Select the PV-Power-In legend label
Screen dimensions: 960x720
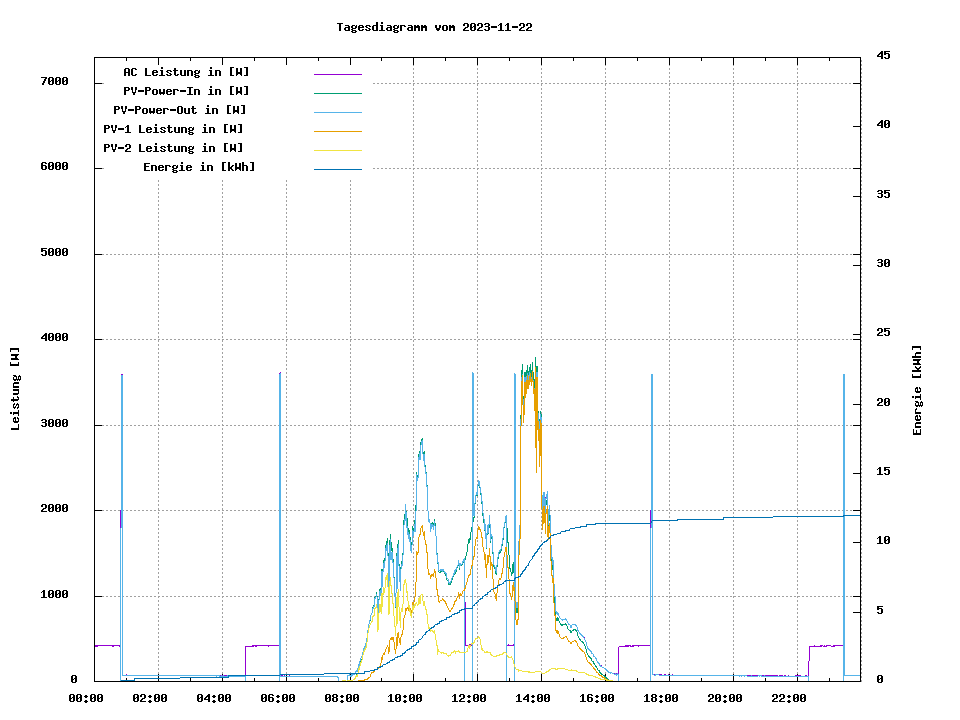pos(186,91)
